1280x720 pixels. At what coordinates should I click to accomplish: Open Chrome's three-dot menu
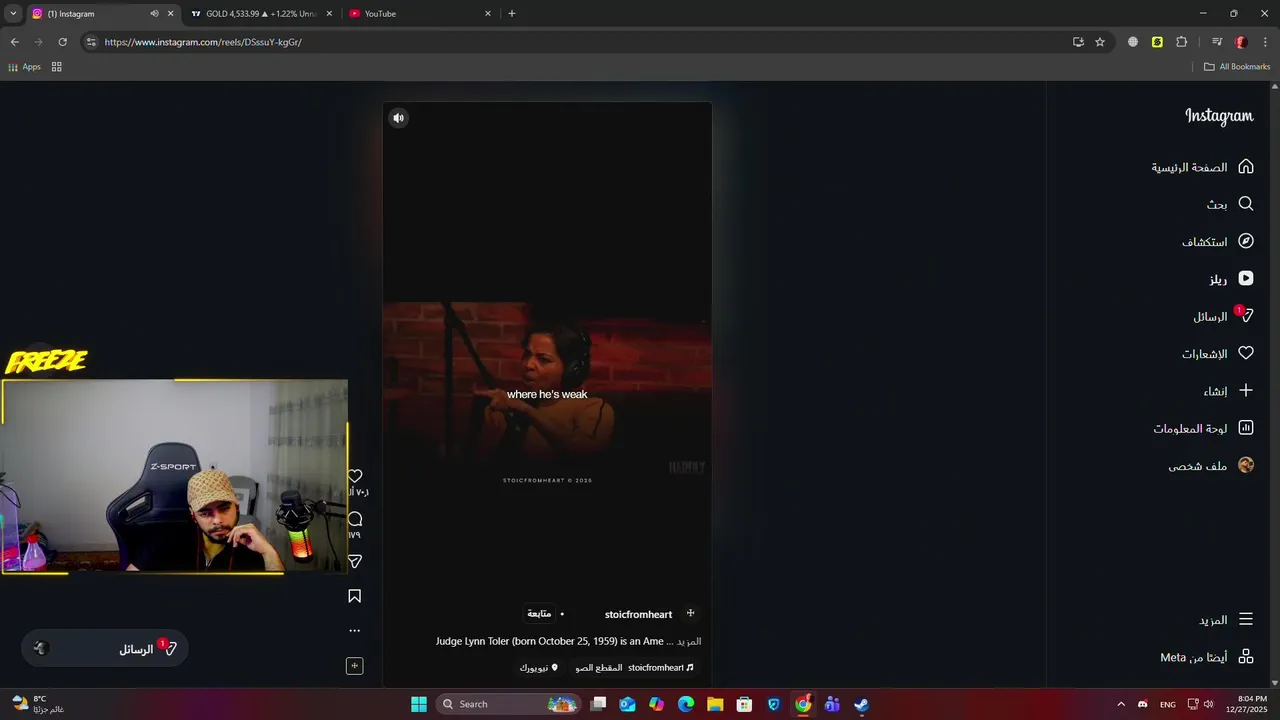1266,42
